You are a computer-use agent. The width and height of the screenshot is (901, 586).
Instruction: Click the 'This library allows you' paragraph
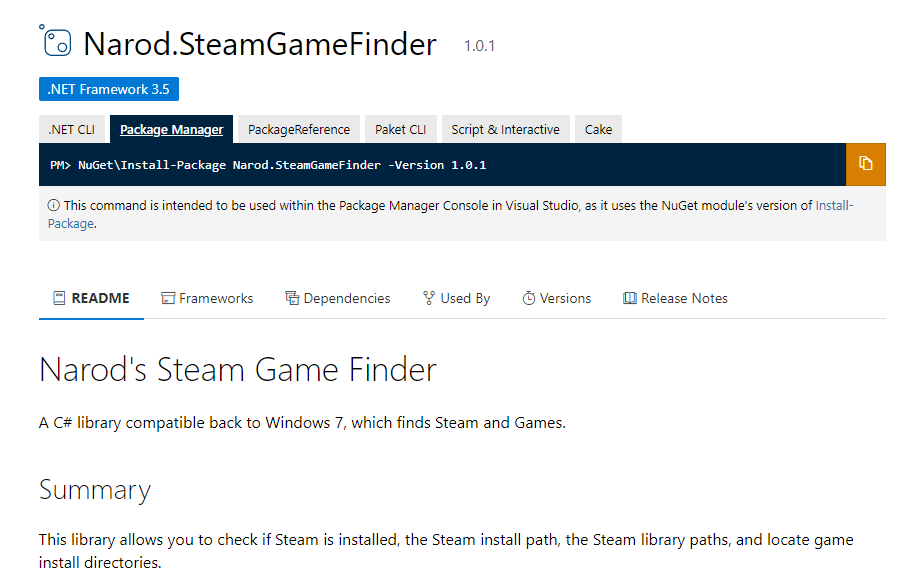pos(446,551)
